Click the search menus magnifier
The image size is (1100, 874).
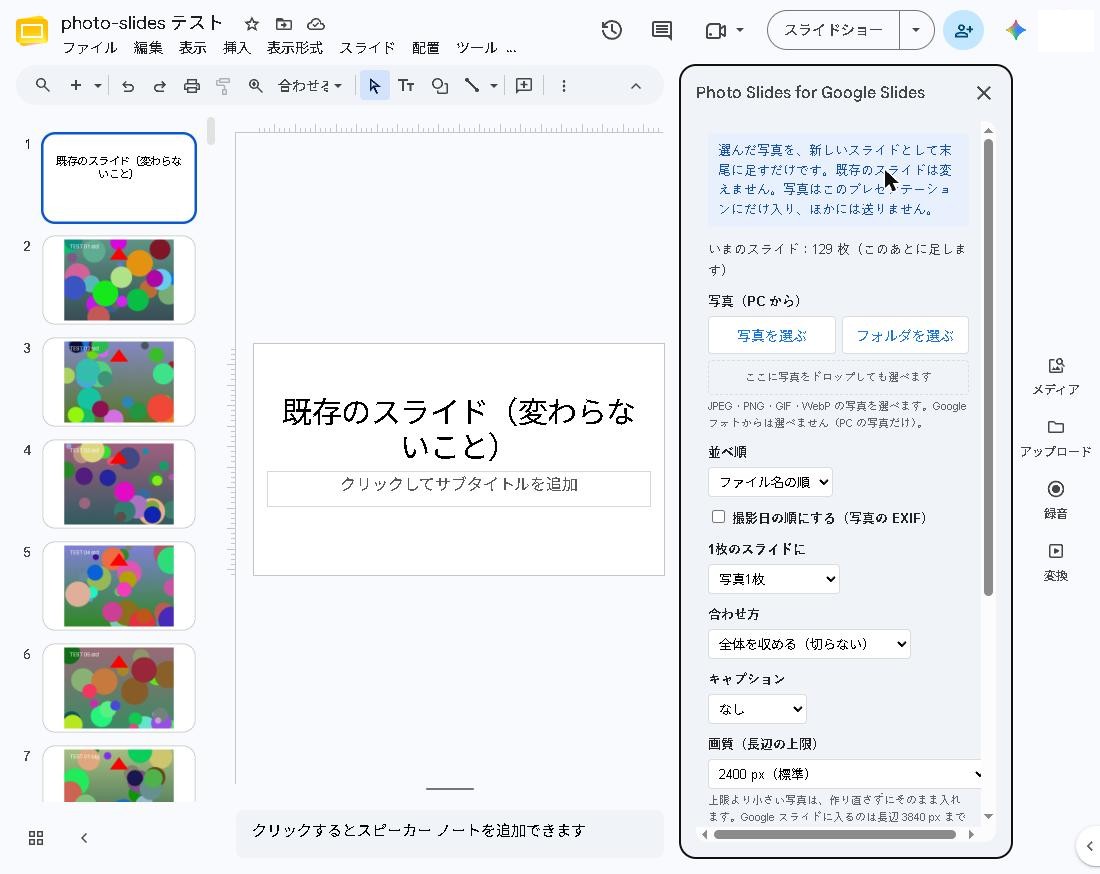(x=43, y=86)
